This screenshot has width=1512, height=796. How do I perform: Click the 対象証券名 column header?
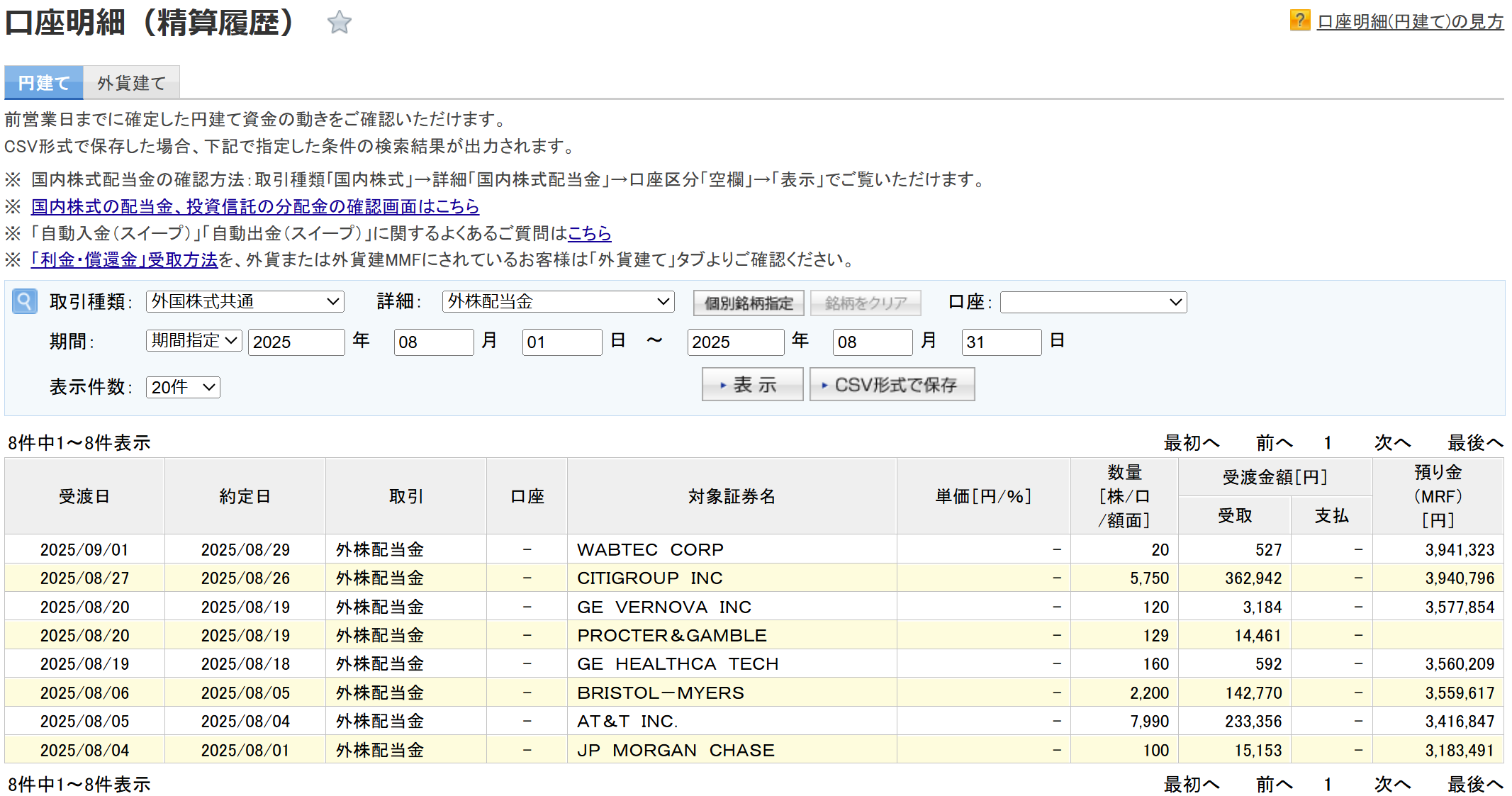coord(732,496)
